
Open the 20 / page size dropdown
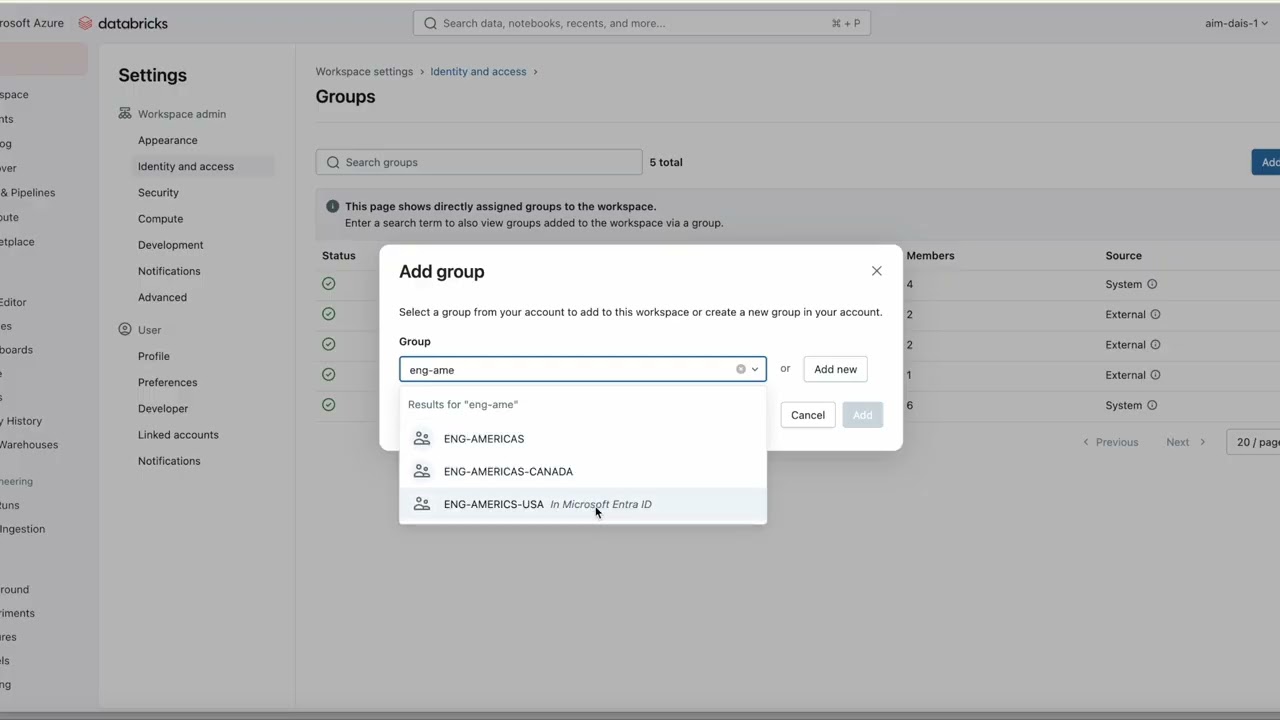pyautogui.click(x=1256, y=442)
